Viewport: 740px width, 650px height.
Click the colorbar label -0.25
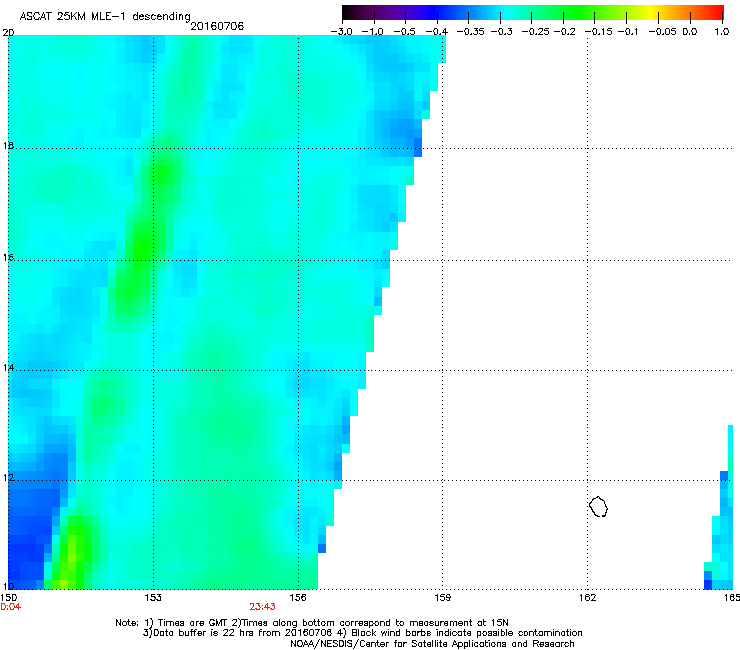click(536, 32)
